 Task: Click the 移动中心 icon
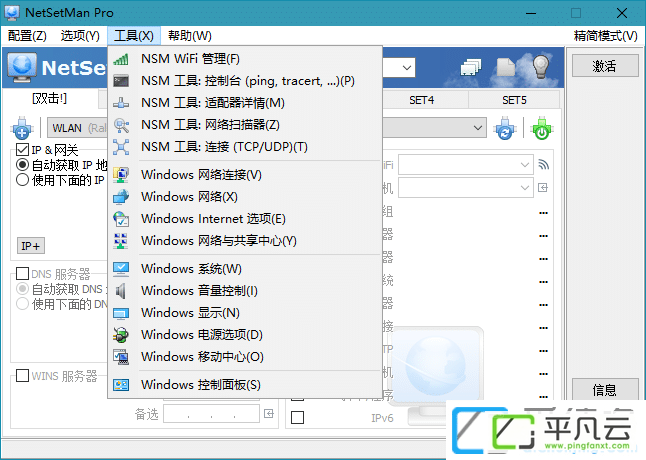[121, 357]
